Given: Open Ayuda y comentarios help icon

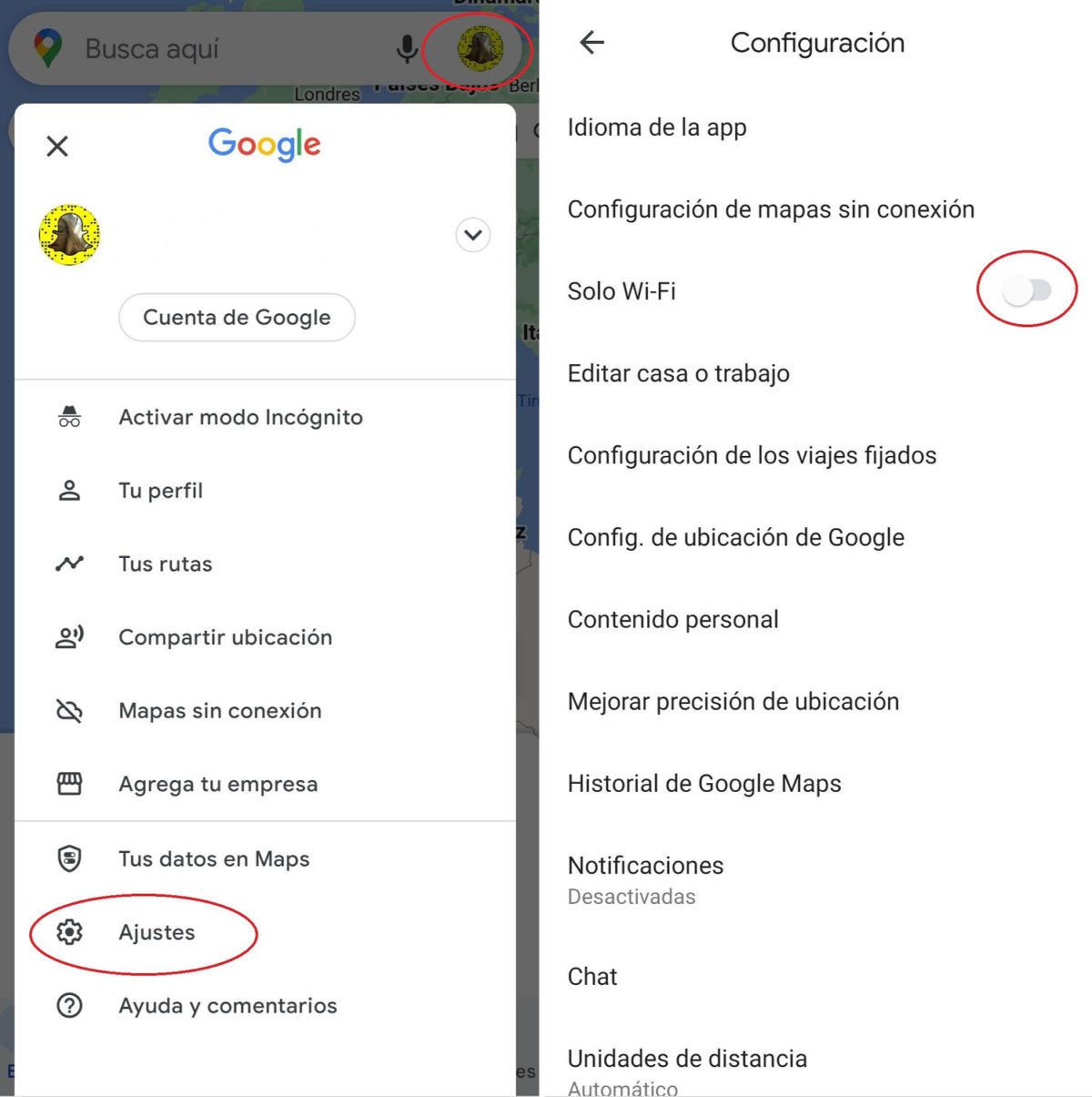Looking at the screenshot, I should [x=69, y=1005].
